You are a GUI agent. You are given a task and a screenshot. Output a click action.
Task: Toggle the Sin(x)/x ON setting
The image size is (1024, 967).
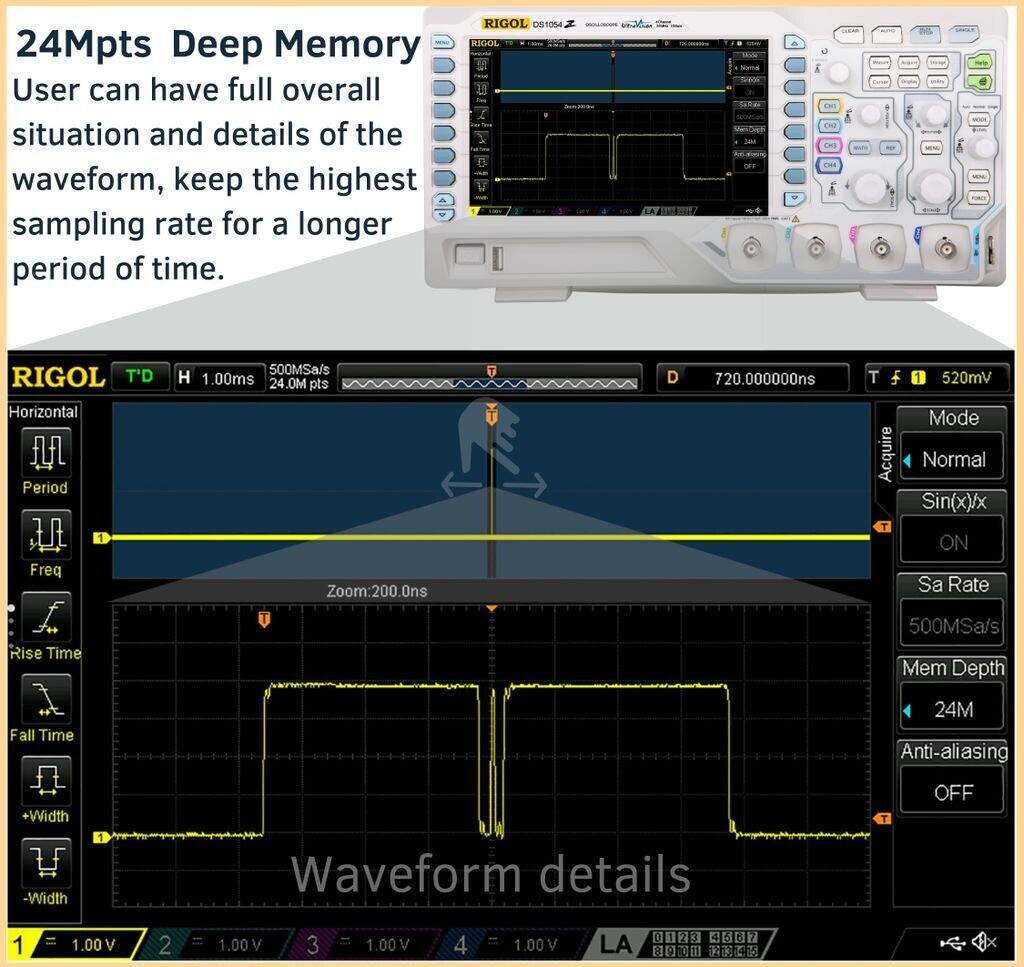point(952,542)
